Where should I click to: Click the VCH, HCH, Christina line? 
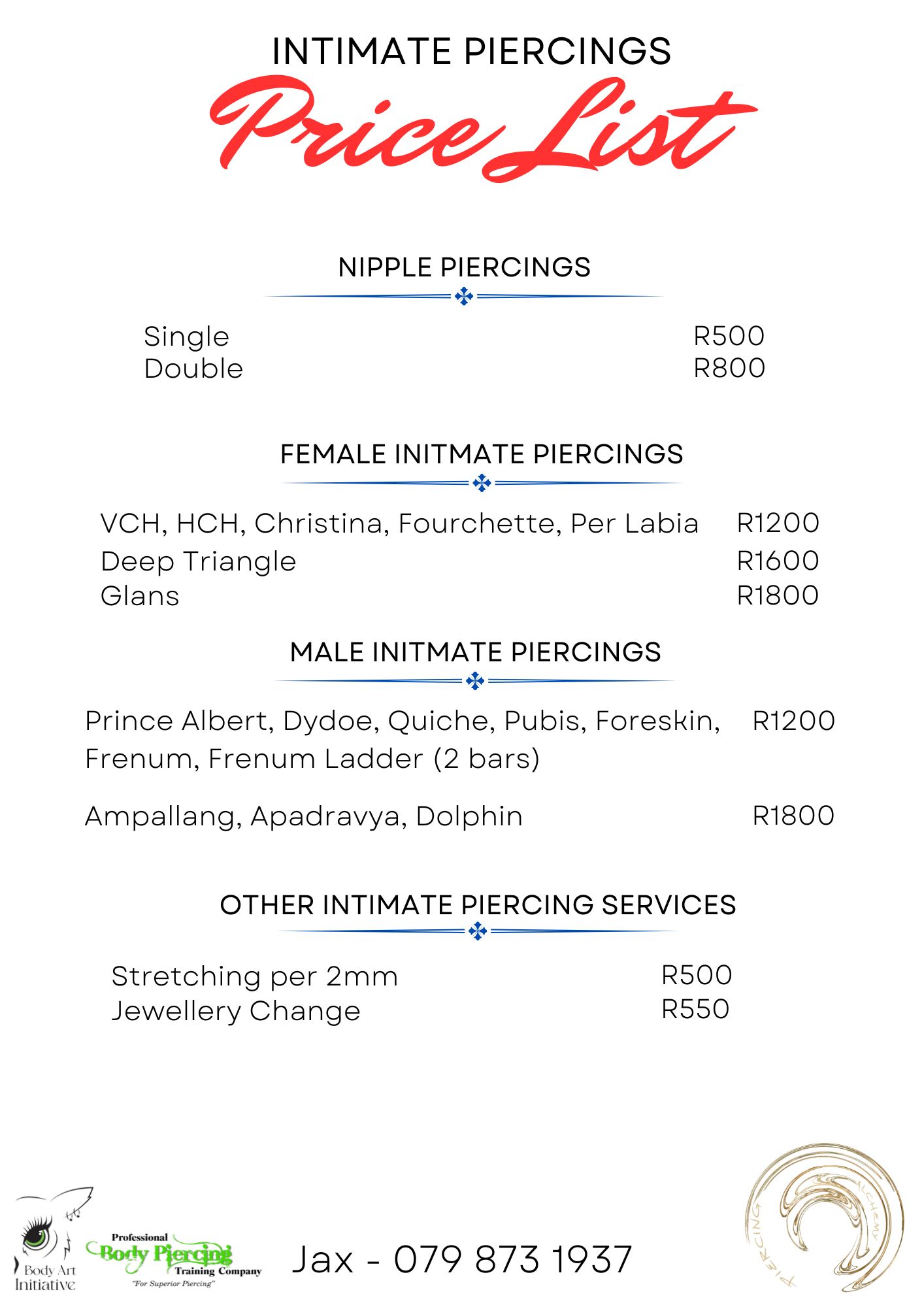click(x=399, y=523)
